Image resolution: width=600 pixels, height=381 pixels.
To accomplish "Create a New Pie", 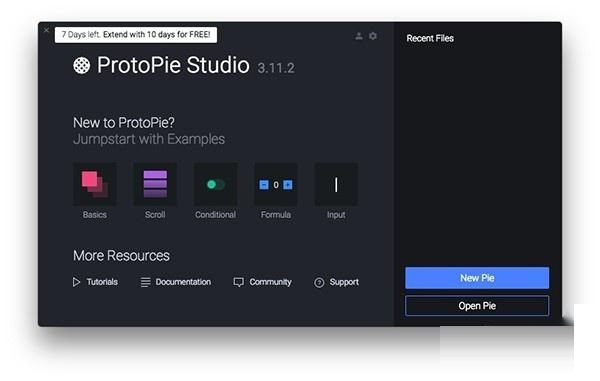I will pyautogui.click(x=477, y=278).
